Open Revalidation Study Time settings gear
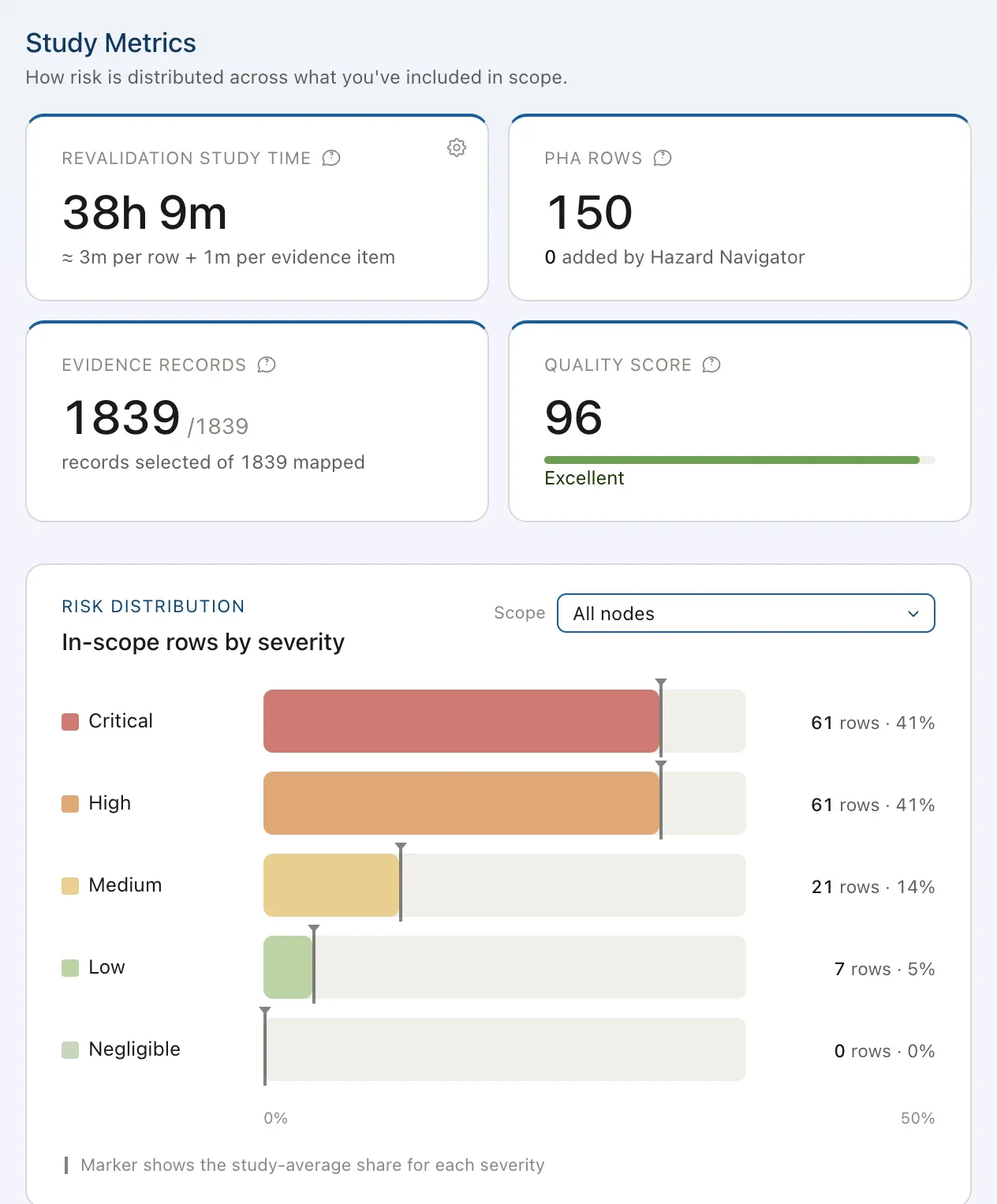 457,148
